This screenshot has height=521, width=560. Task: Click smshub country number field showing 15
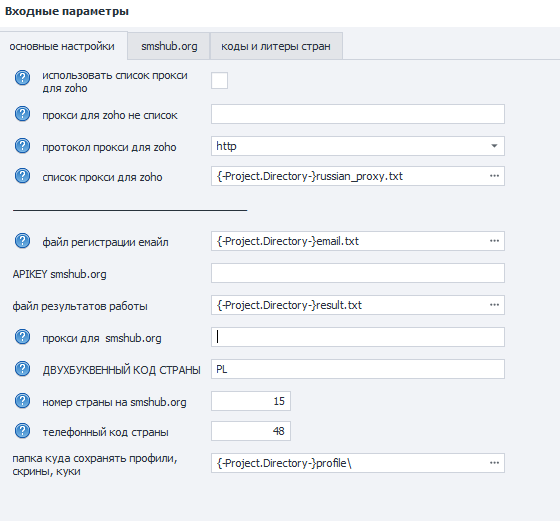pyautogui.click(x=251, y=401)
